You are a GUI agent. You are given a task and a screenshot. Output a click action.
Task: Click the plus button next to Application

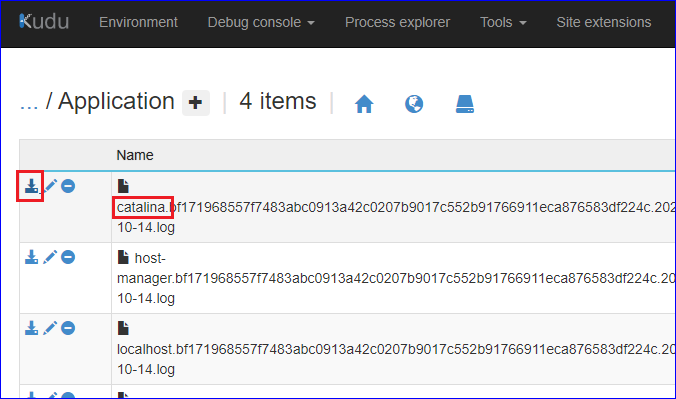pos(196,103)
